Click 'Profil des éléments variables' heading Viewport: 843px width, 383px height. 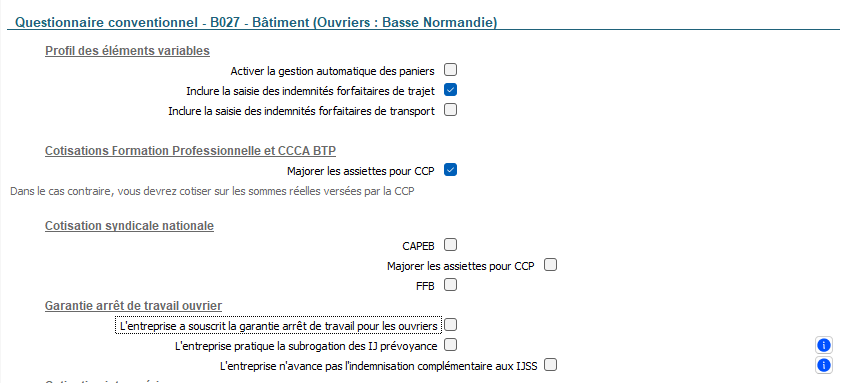coord(127,51)
